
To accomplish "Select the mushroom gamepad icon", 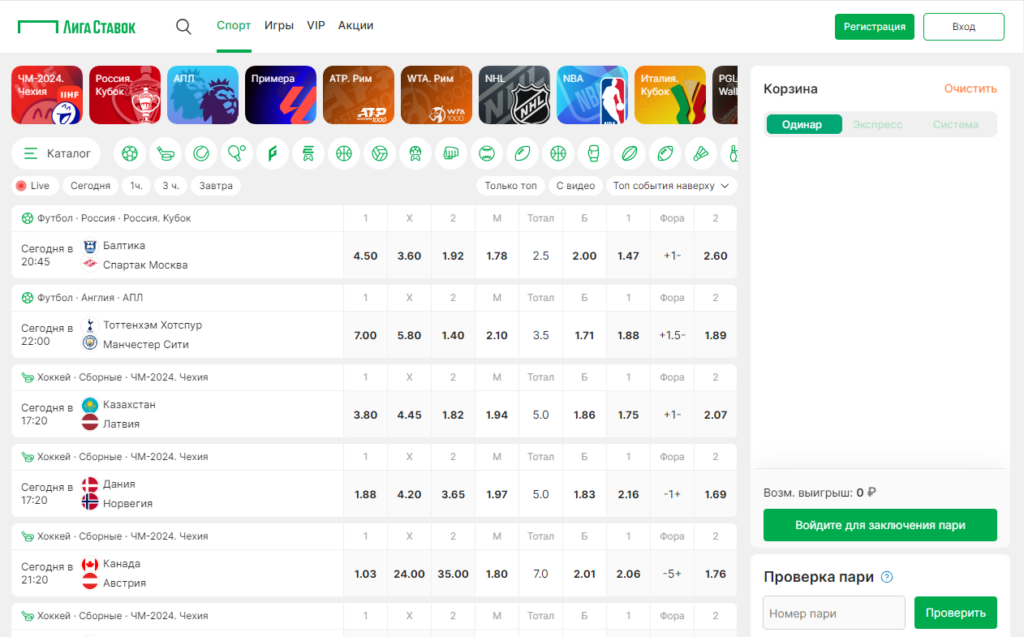I will click(x=415, y=154).
